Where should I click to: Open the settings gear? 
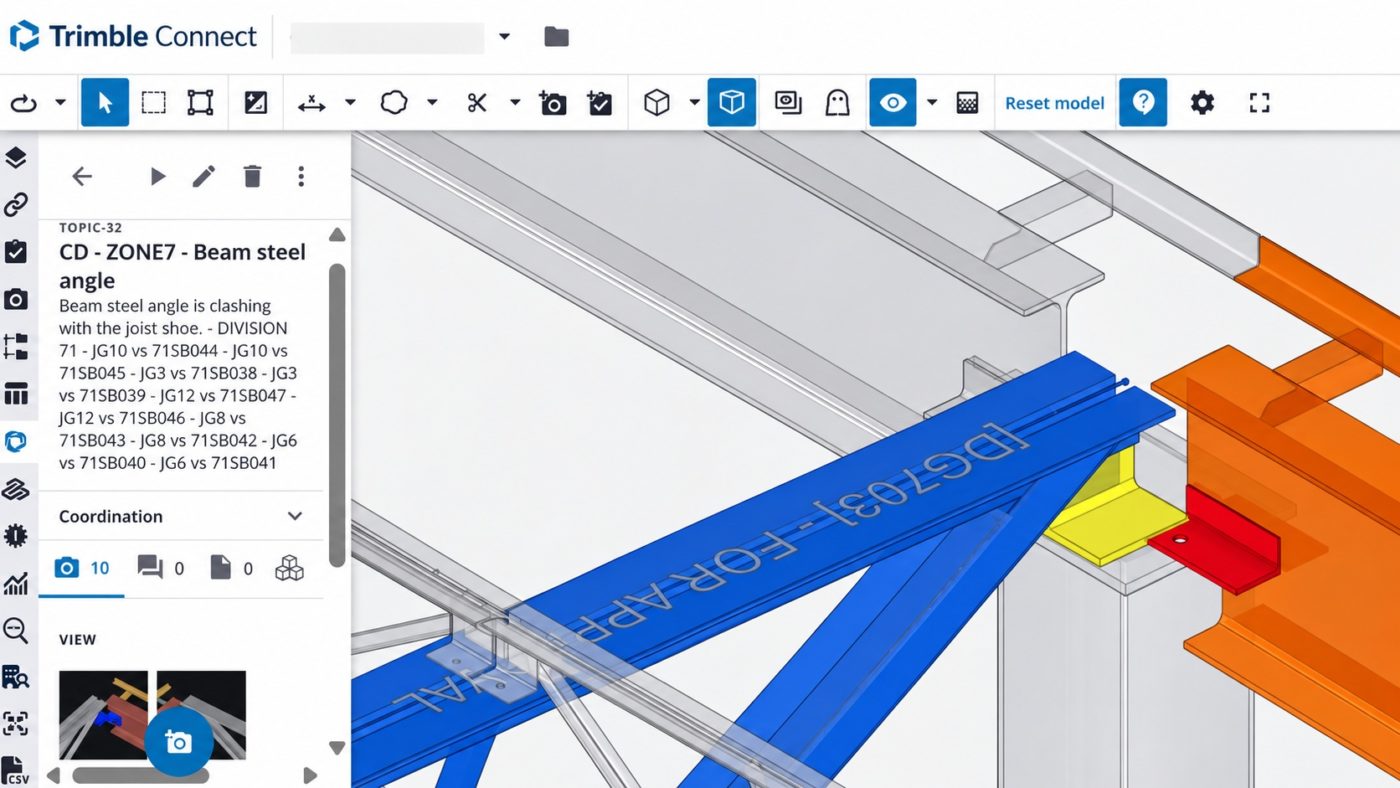[1202, 102]
